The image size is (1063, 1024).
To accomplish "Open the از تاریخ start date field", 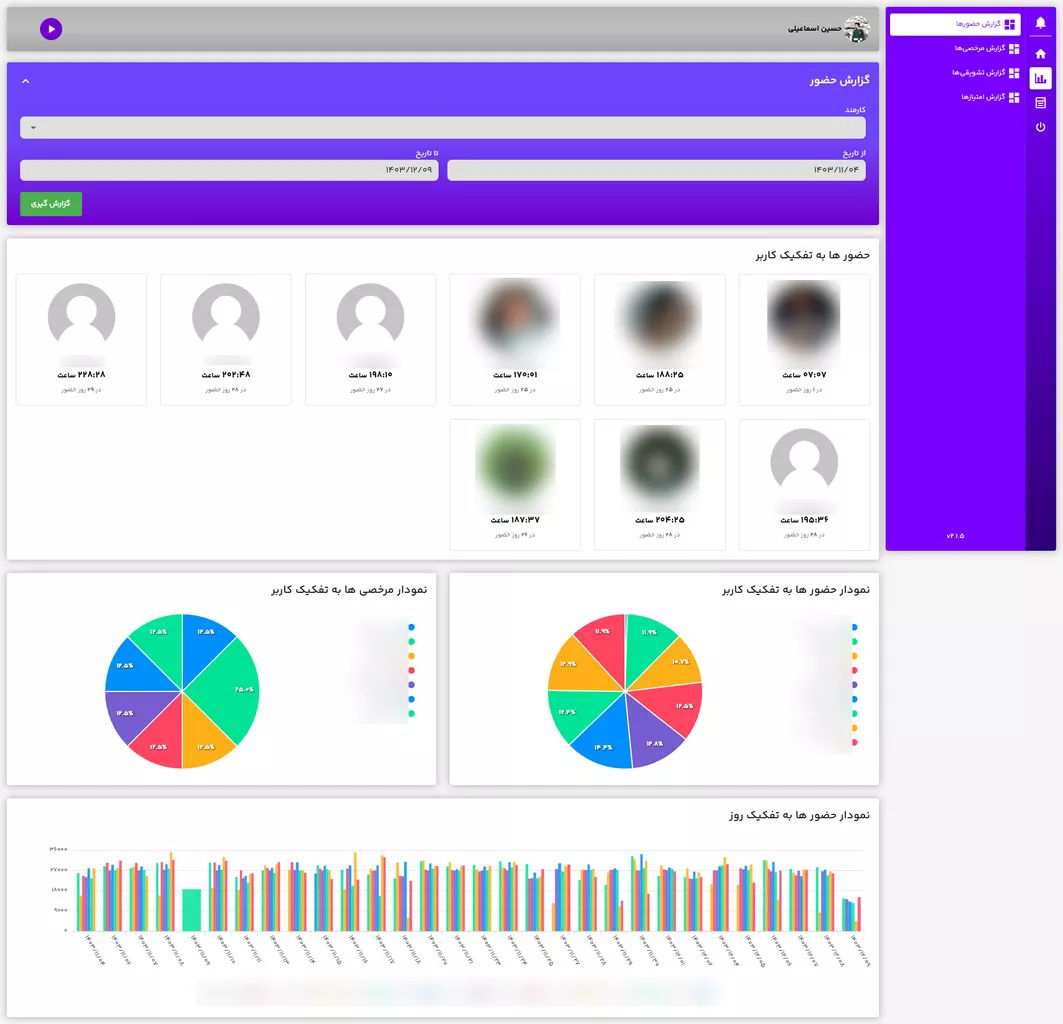I will [x=656, y=170].
